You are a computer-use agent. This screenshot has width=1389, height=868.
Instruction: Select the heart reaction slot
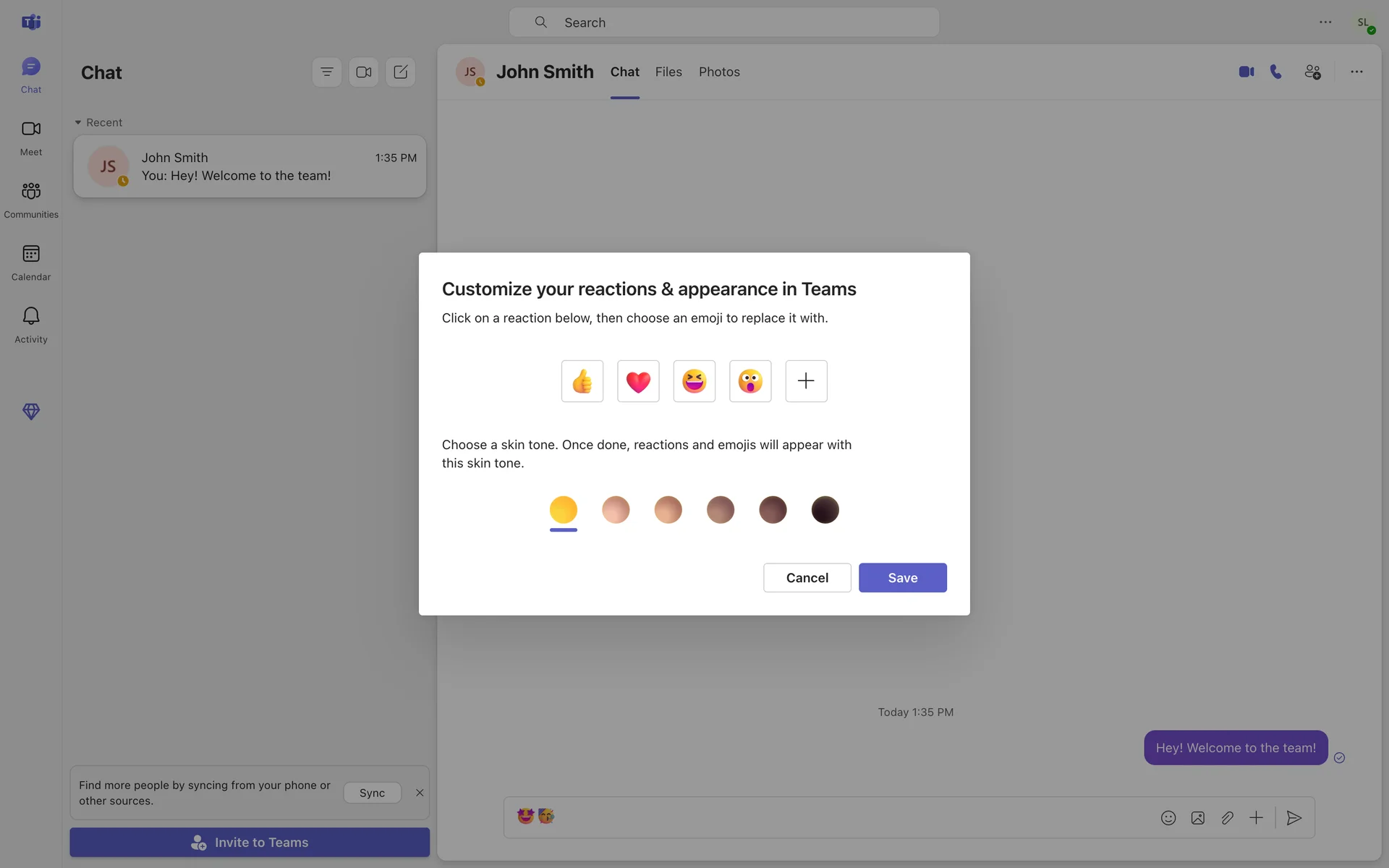[638, 381]
